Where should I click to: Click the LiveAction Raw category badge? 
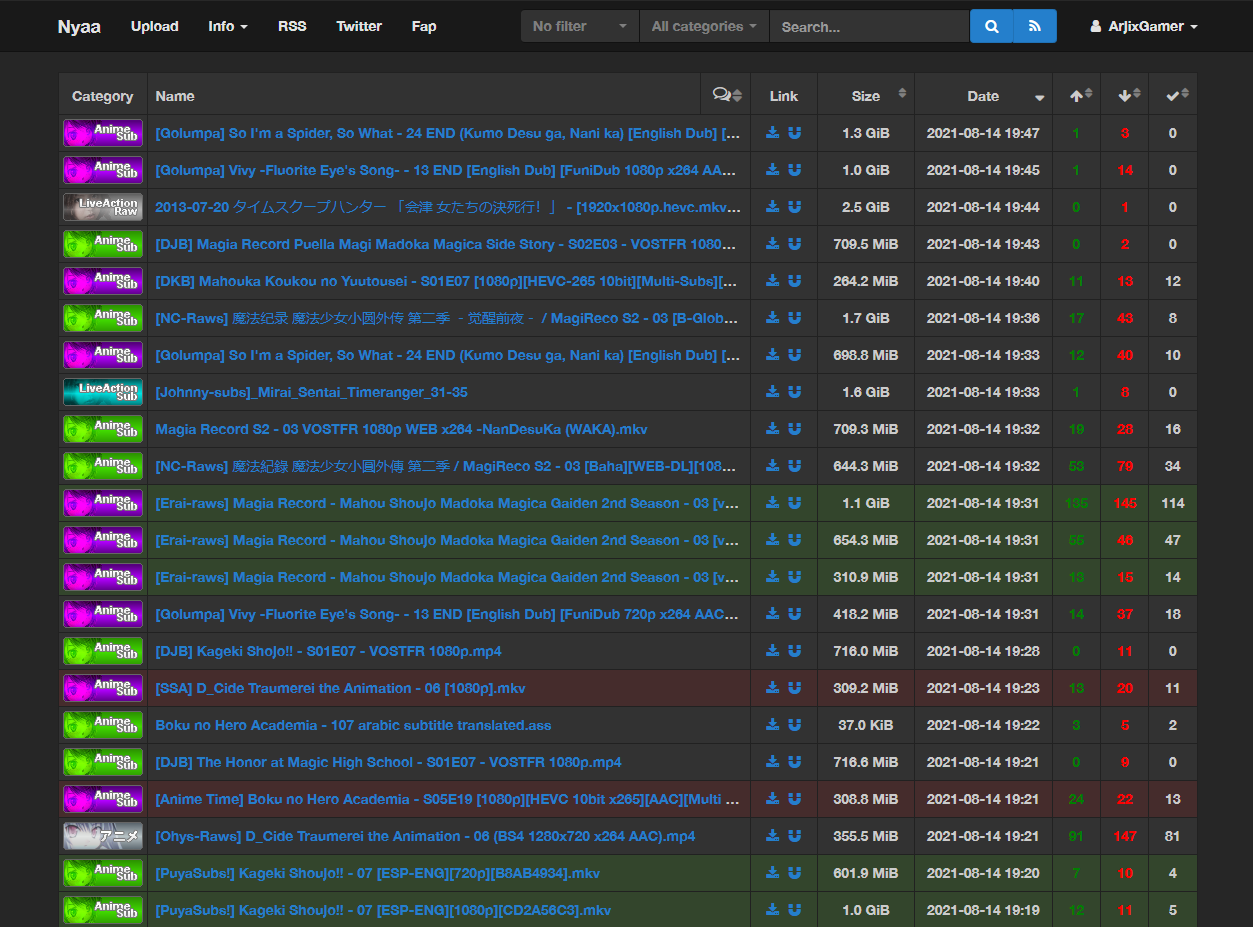coord(103,207)
